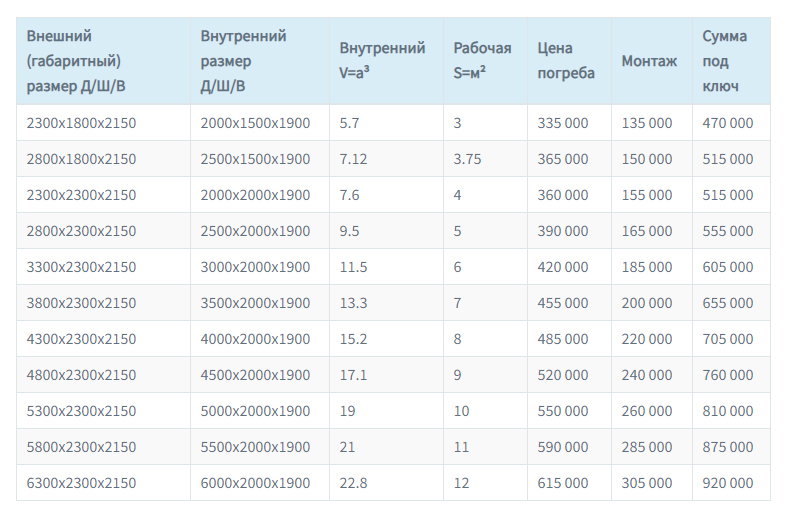The width and height of the screenshot is (790, 515).
Task: Select external size 4300x2300x2150
Action: [x=81, y=339]
